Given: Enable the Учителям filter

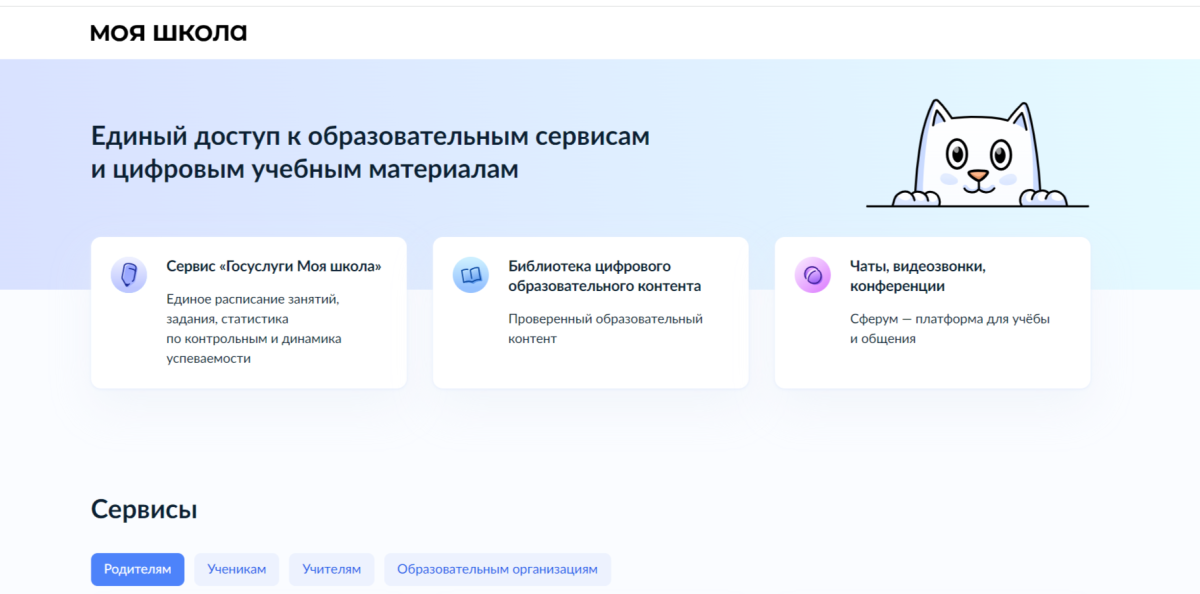Looking at the screenshot, I should pyautogui.click(x=331, y=569).
